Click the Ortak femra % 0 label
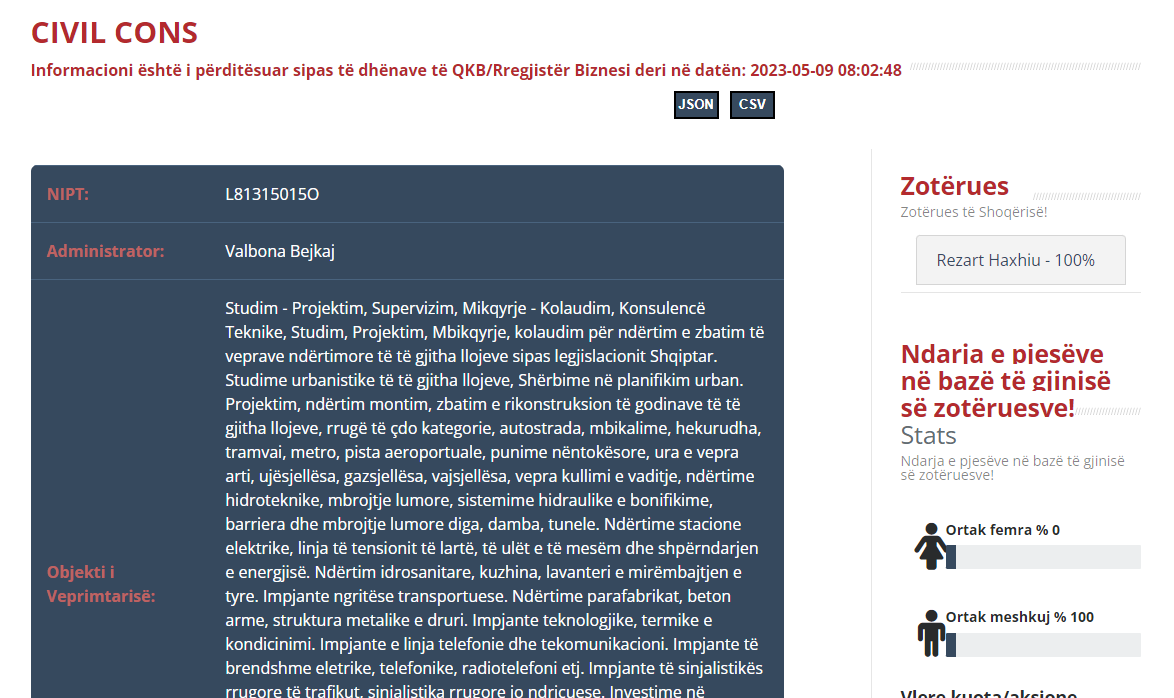 point(1002,530)
